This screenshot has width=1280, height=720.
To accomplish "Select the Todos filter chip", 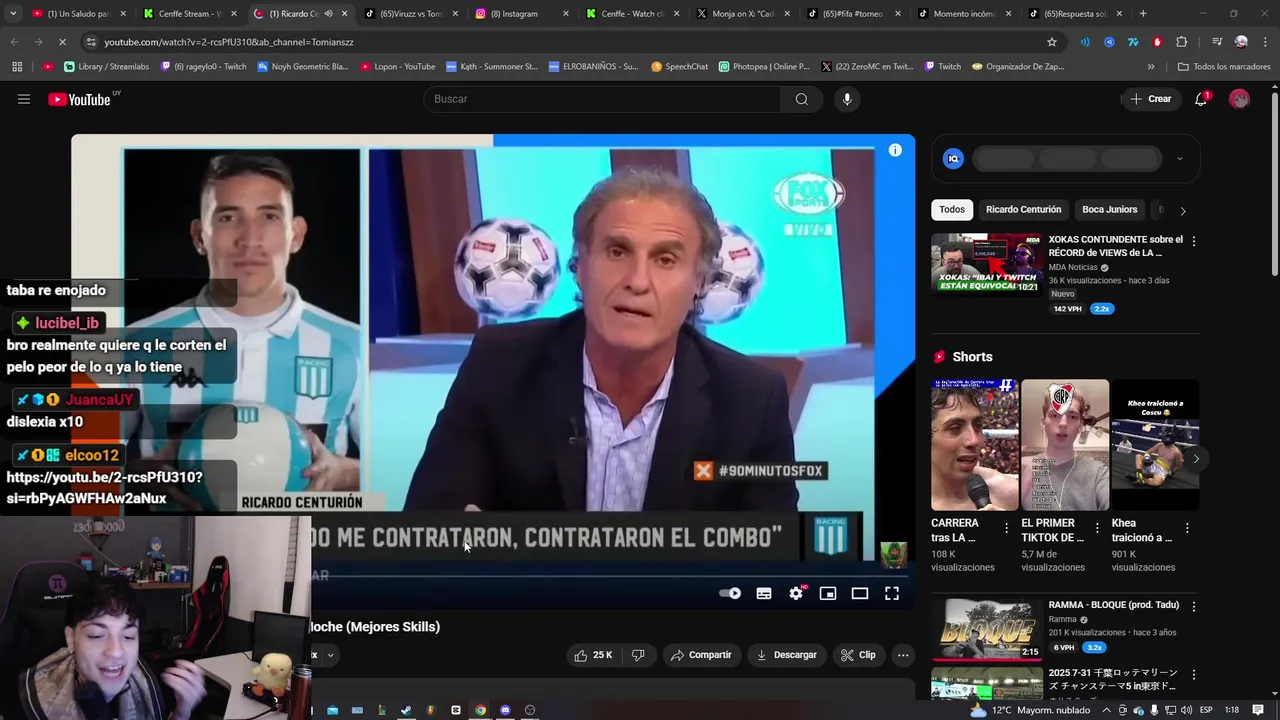I will (x=952, y=210).
